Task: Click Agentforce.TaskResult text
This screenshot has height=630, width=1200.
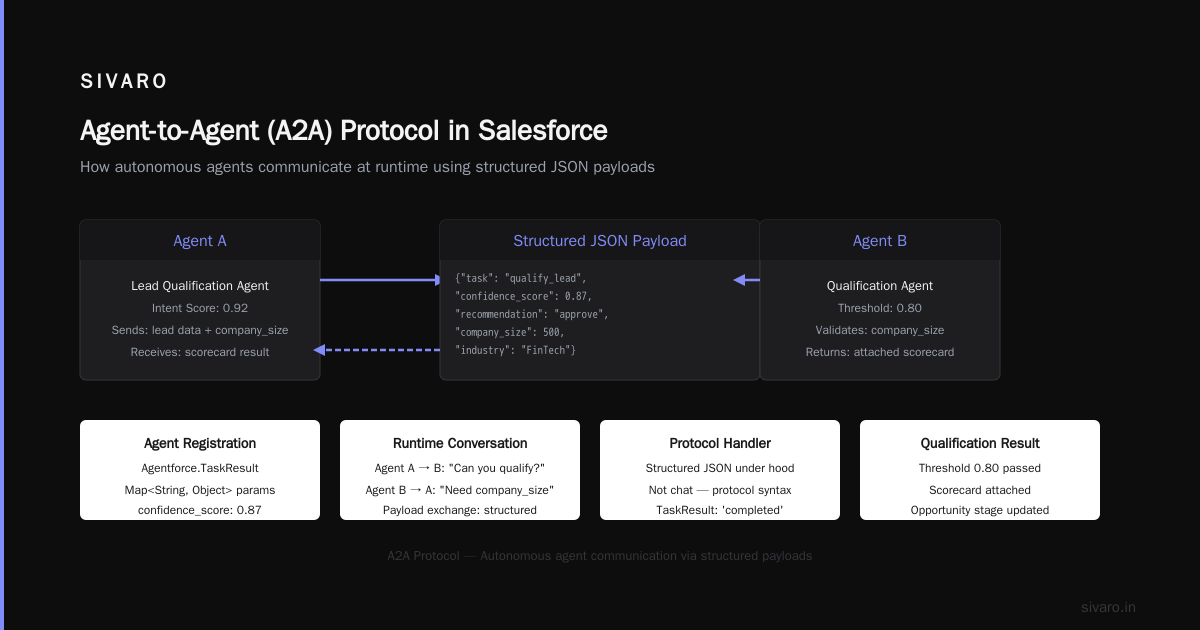Action: click(x=200, y=468)
